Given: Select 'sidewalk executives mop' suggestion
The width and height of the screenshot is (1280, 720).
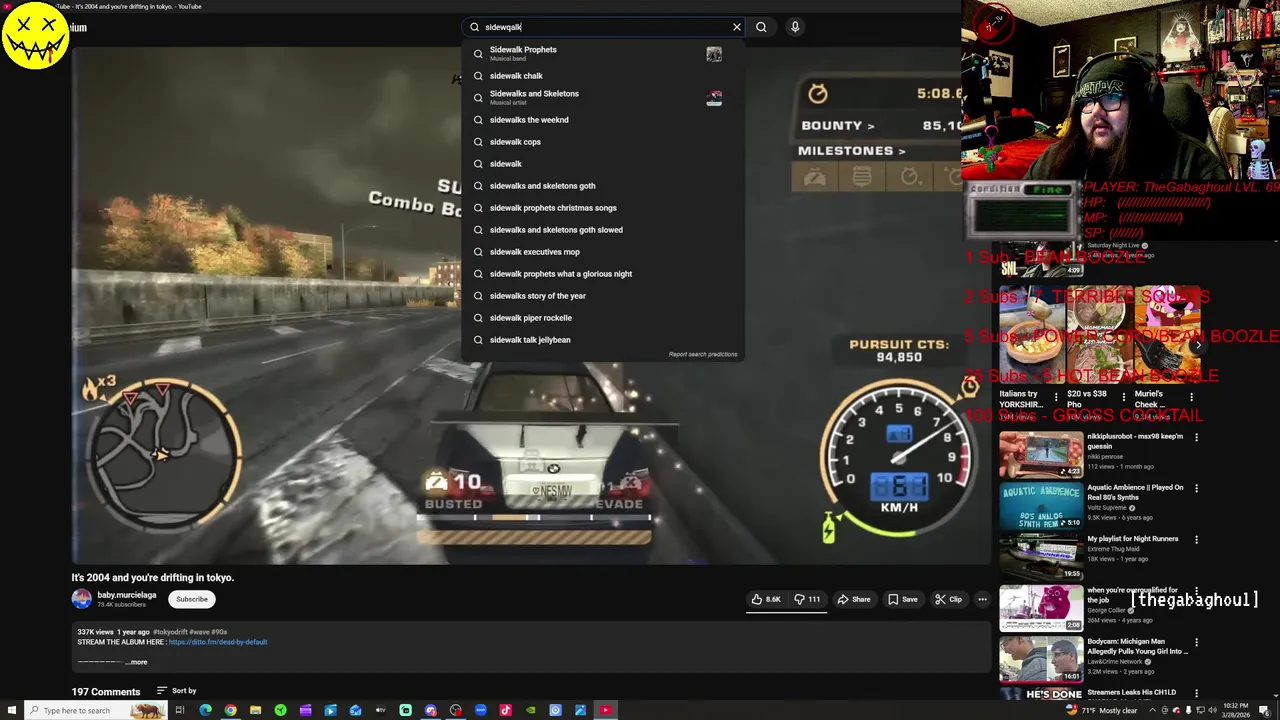Looking at the screenshot, I should pyautogui.click(x=602, y=252).
